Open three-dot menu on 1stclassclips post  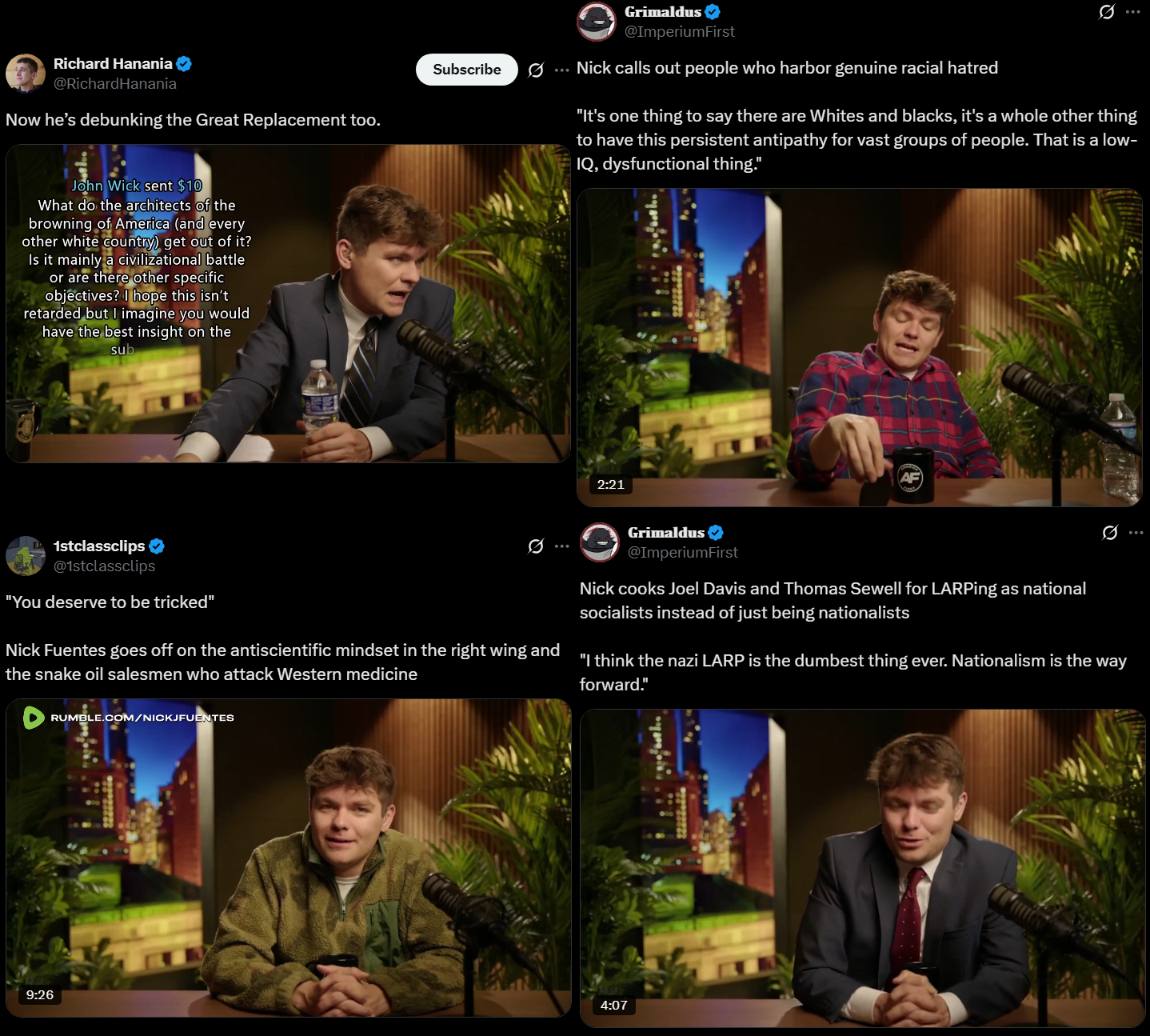tap(562, 546)
